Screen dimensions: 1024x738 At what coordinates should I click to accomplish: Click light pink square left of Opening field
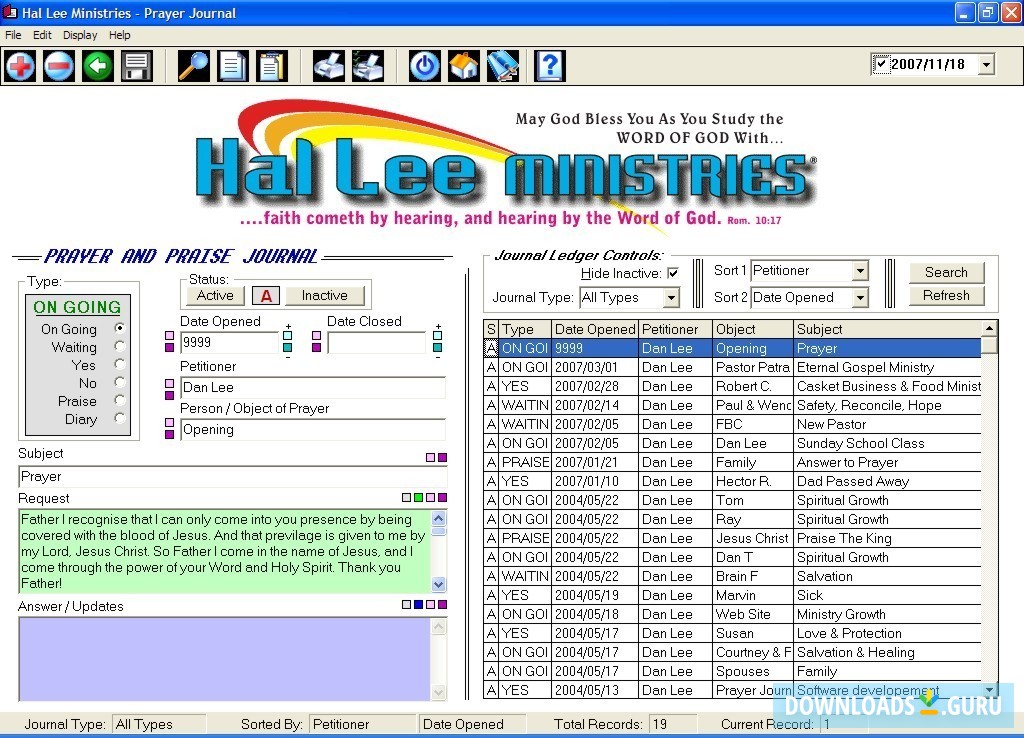[170, 423]
